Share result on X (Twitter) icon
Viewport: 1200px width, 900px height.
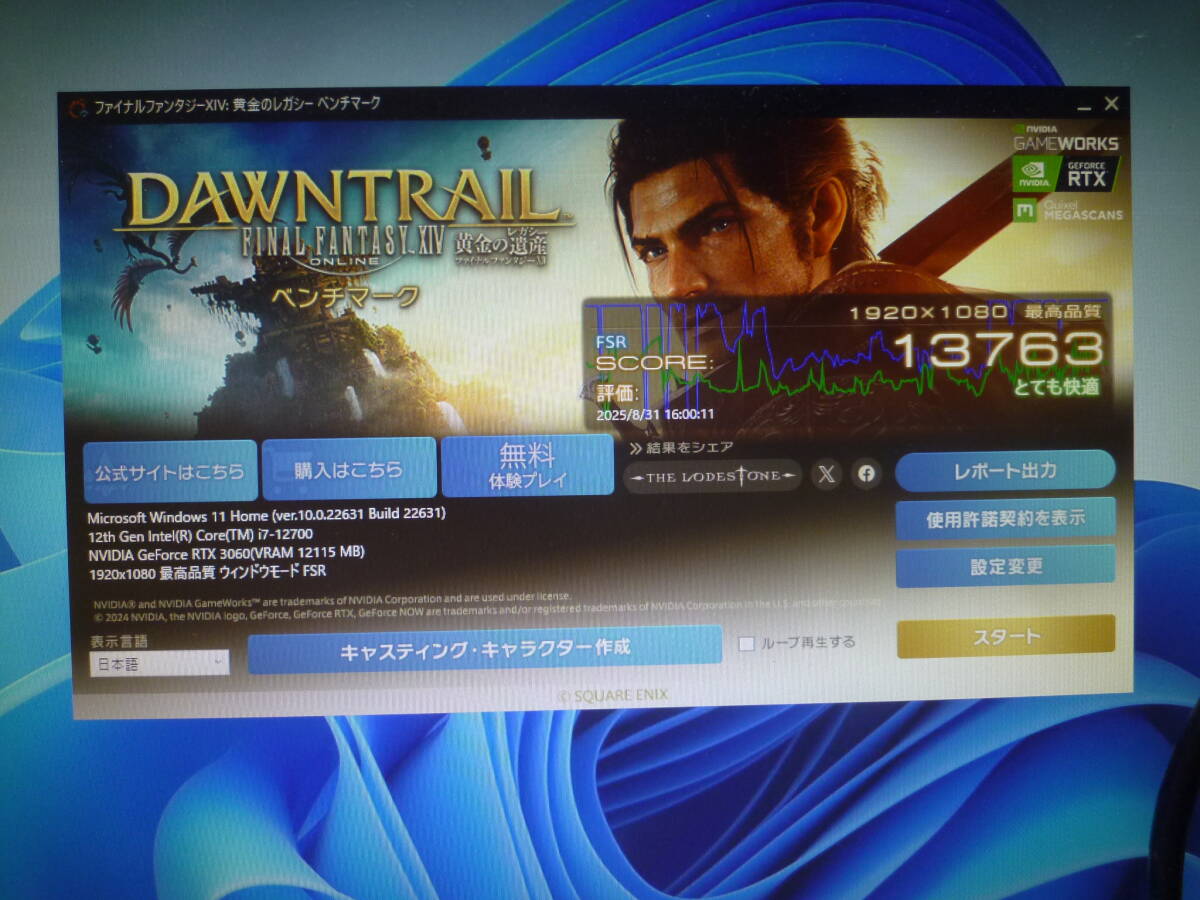click(x=826, y=475)
